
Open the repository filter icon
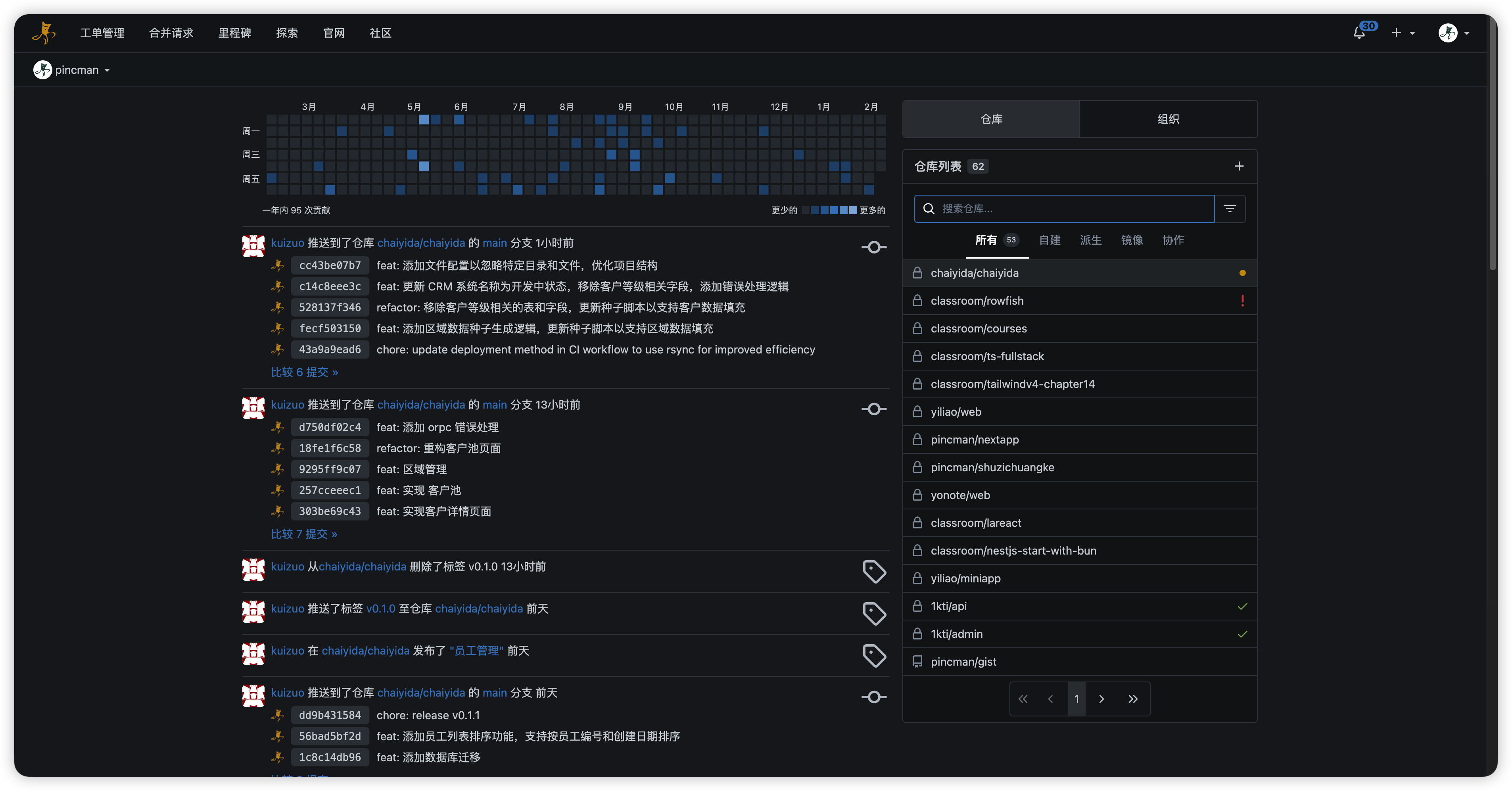pyautogui.click(x=1230, y=209)
